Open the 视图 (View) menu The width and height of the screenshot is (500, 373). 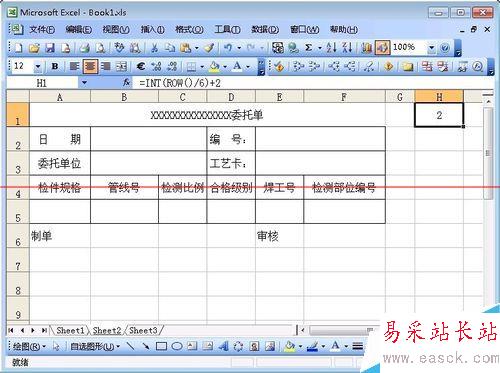click(116, 30)
